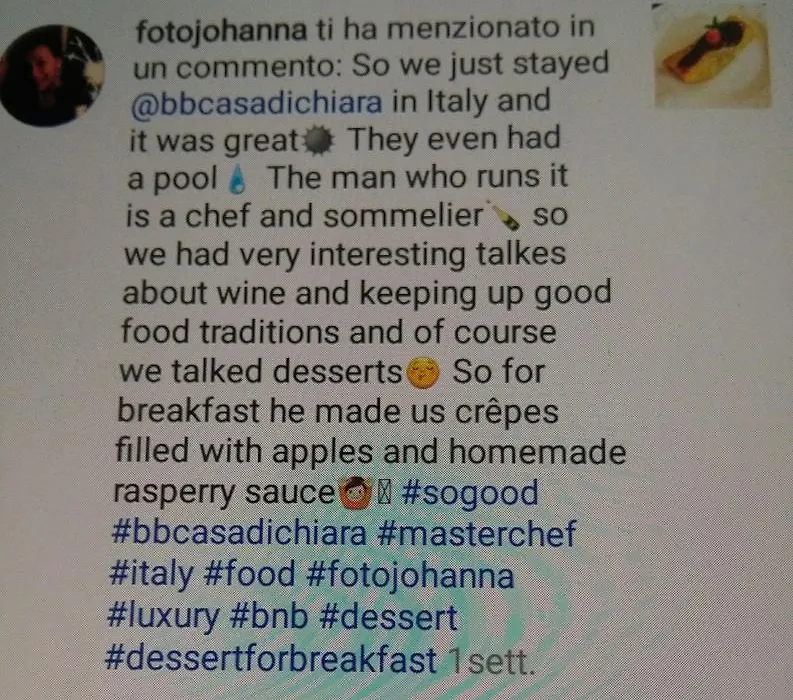Click the dark burst emoji after great
793x700 pixels.
click(318, 142)
